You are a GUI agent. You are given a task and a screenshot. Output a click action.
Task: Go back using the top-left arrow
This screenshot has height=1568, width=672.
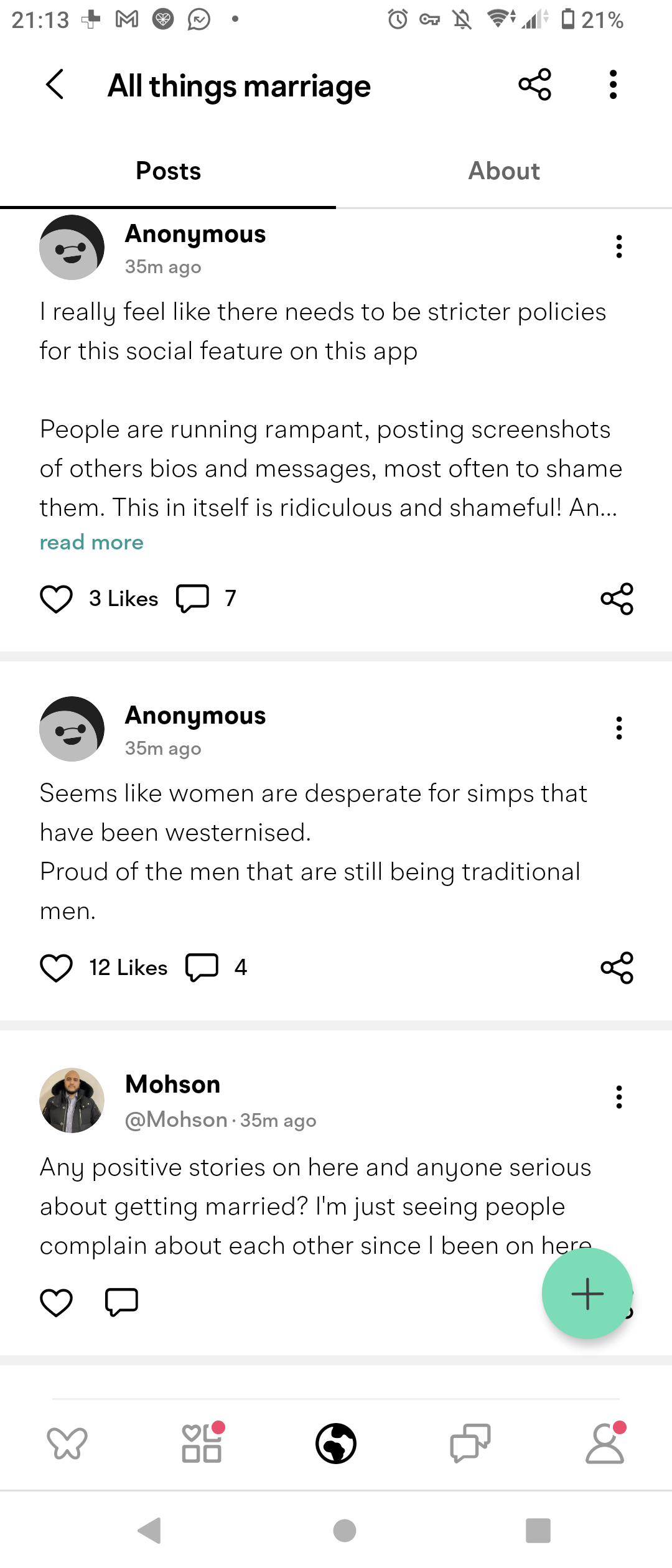point(55,85)
